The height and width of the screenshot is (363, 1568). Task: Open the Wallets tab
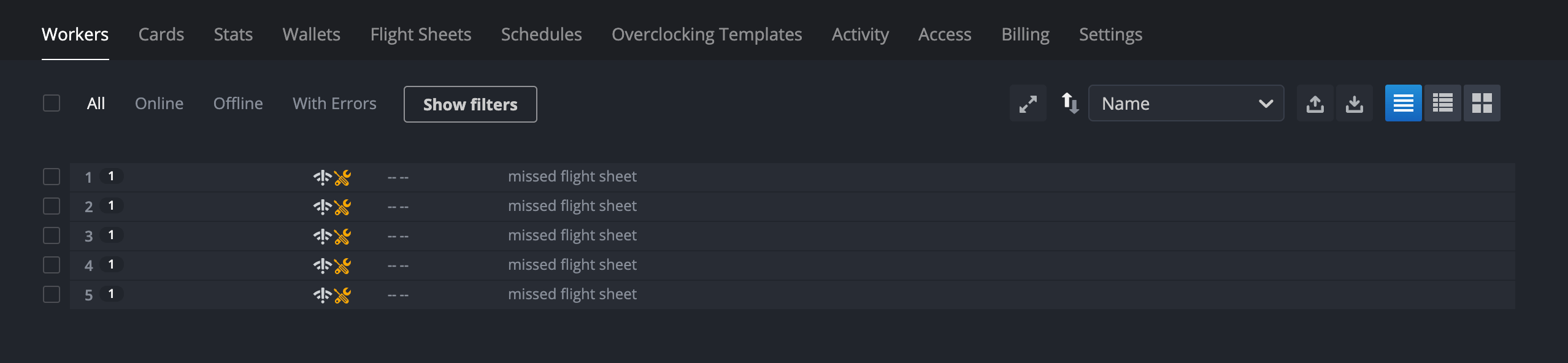(x=311, y=34)
